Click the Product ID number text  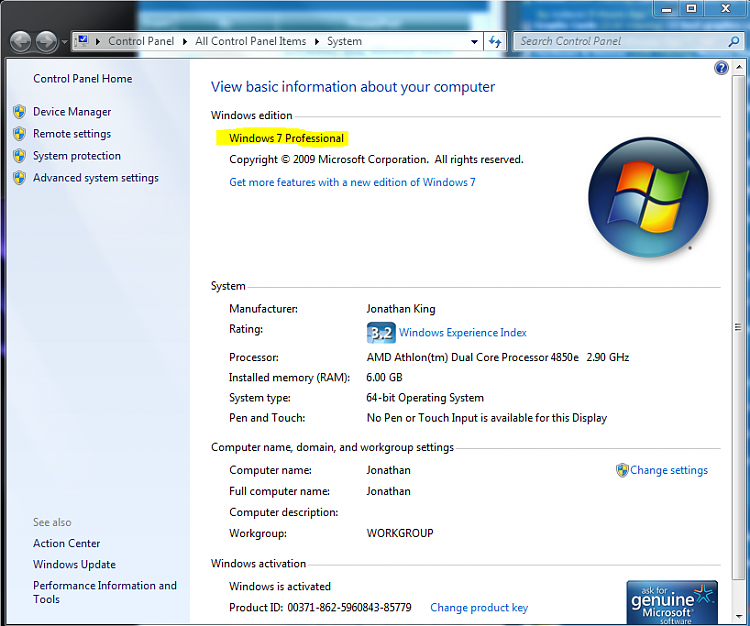pyautogui.click(x=349, y=608)
